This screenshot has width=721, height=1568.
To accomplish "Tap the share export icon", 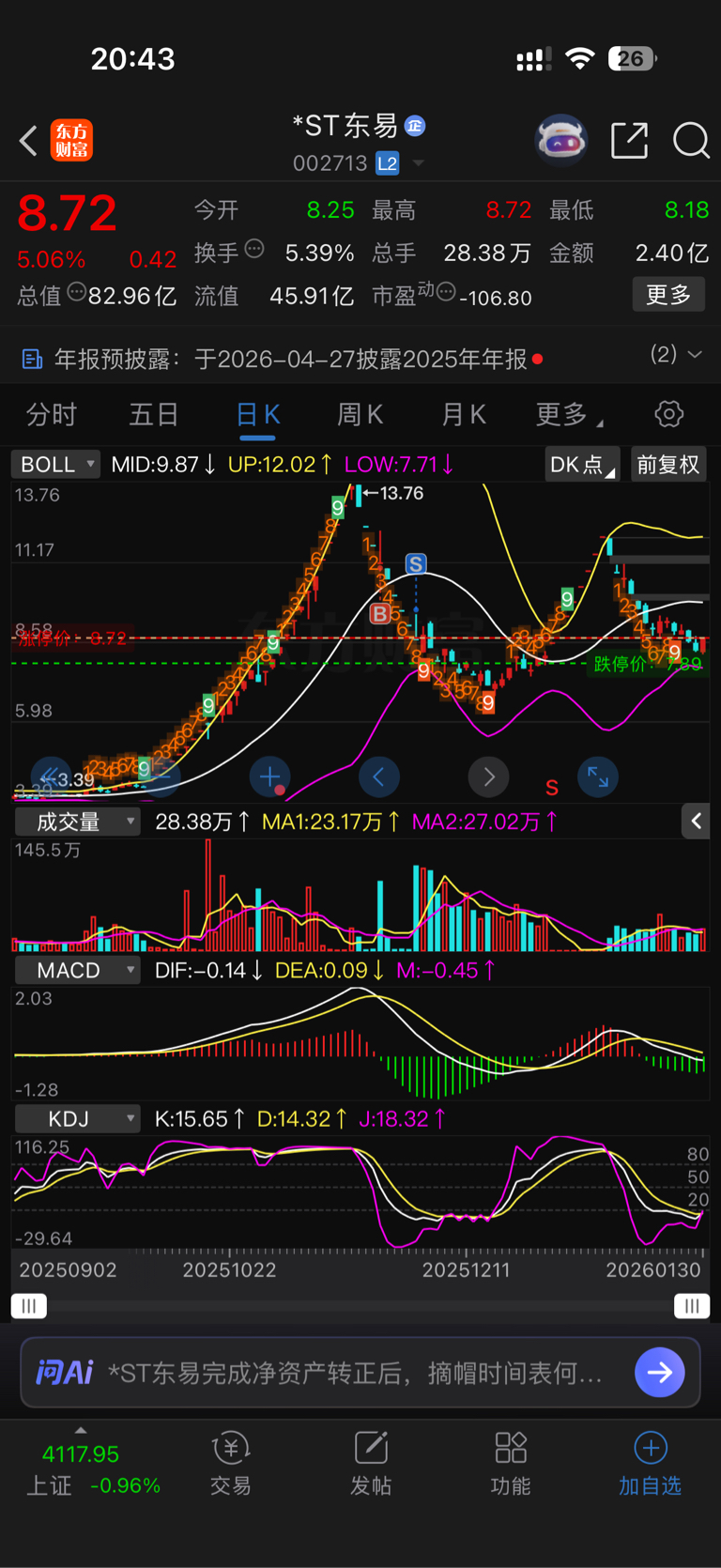I will (629, 141).
